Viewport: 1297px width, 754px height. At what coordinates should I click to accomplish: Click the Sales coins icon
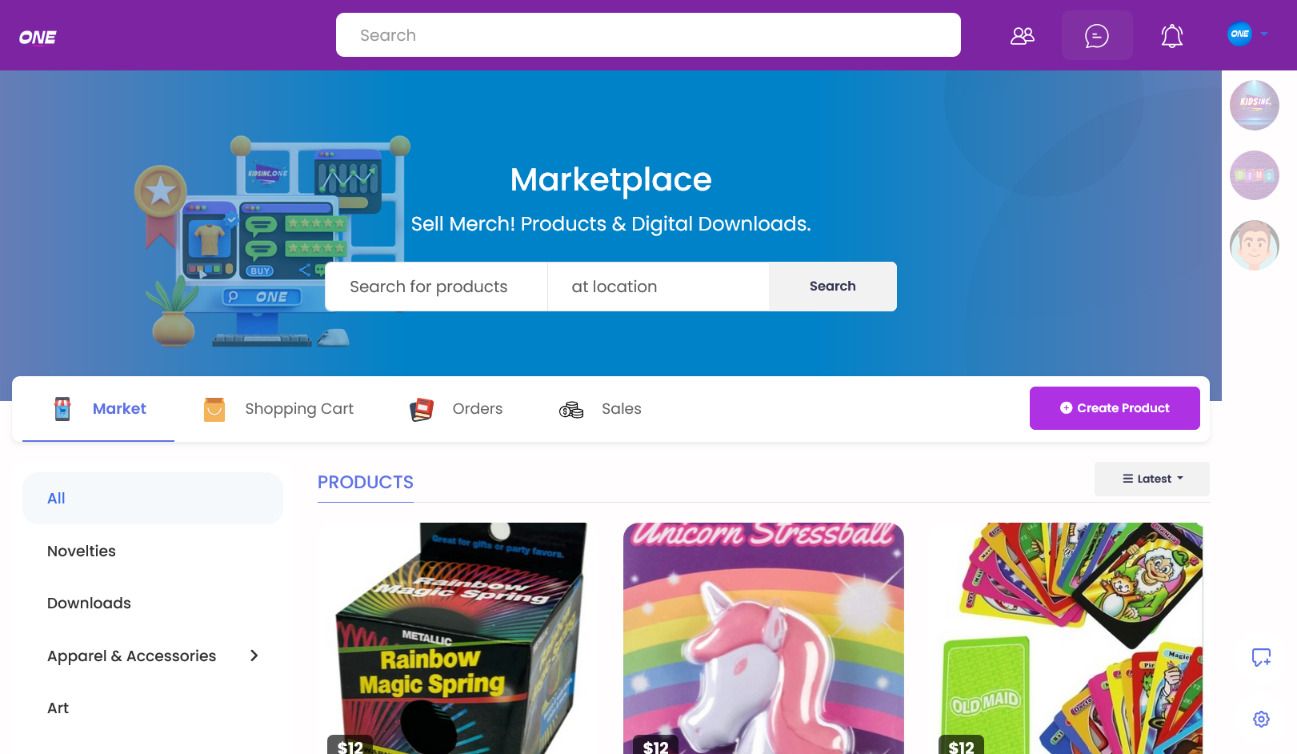pyautogui.click(x=571, y=409)
